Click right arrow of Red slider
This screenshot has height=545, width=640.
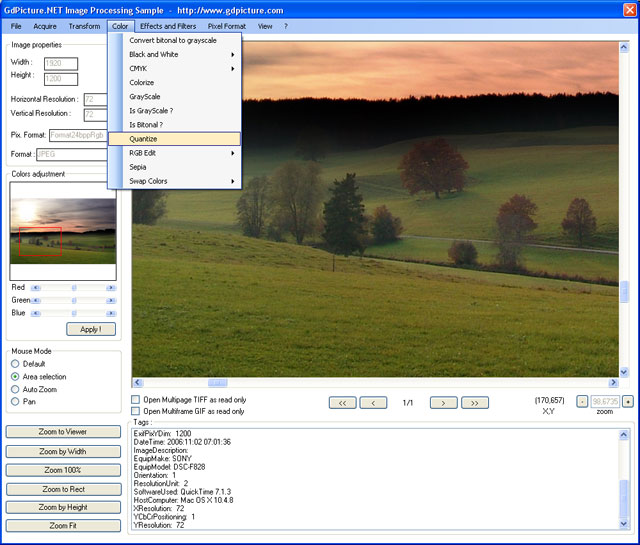pyautogui.click(x=111, y=288)
